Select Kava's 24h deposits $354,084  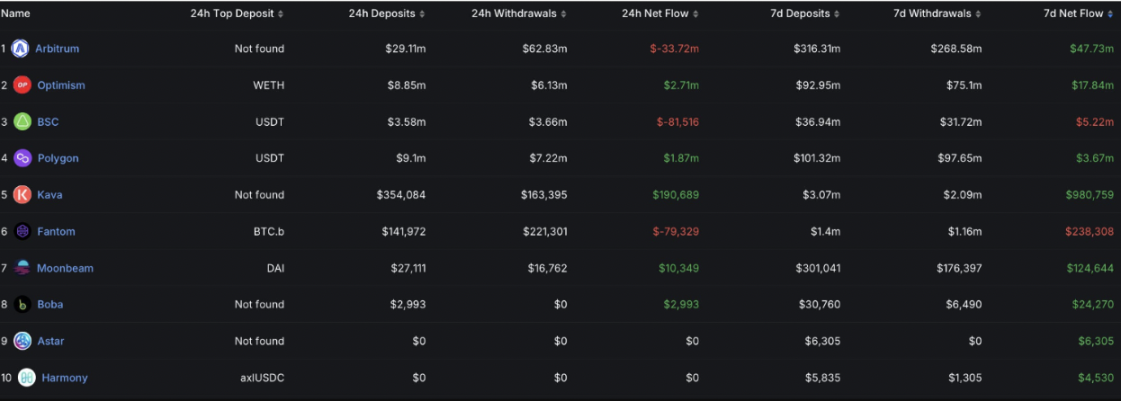[401, 194]
